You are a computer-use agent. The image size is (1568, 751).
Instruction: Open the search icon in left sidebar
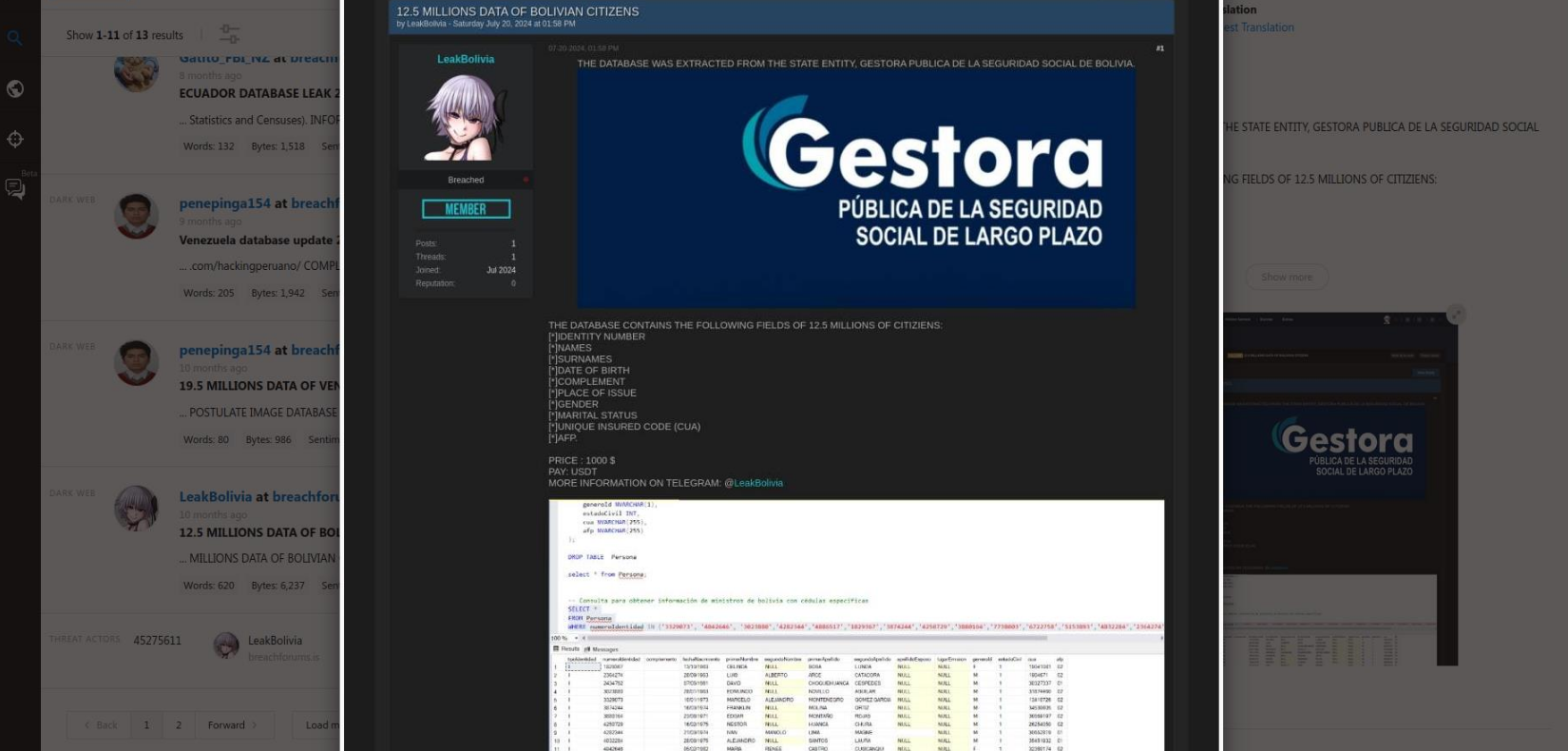pos(14,38)
